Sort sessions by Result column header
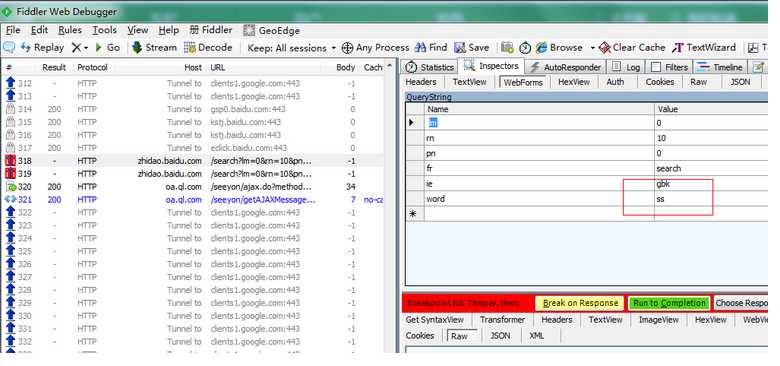The width and height of the screenshot is (780, 366). [54, 67]
